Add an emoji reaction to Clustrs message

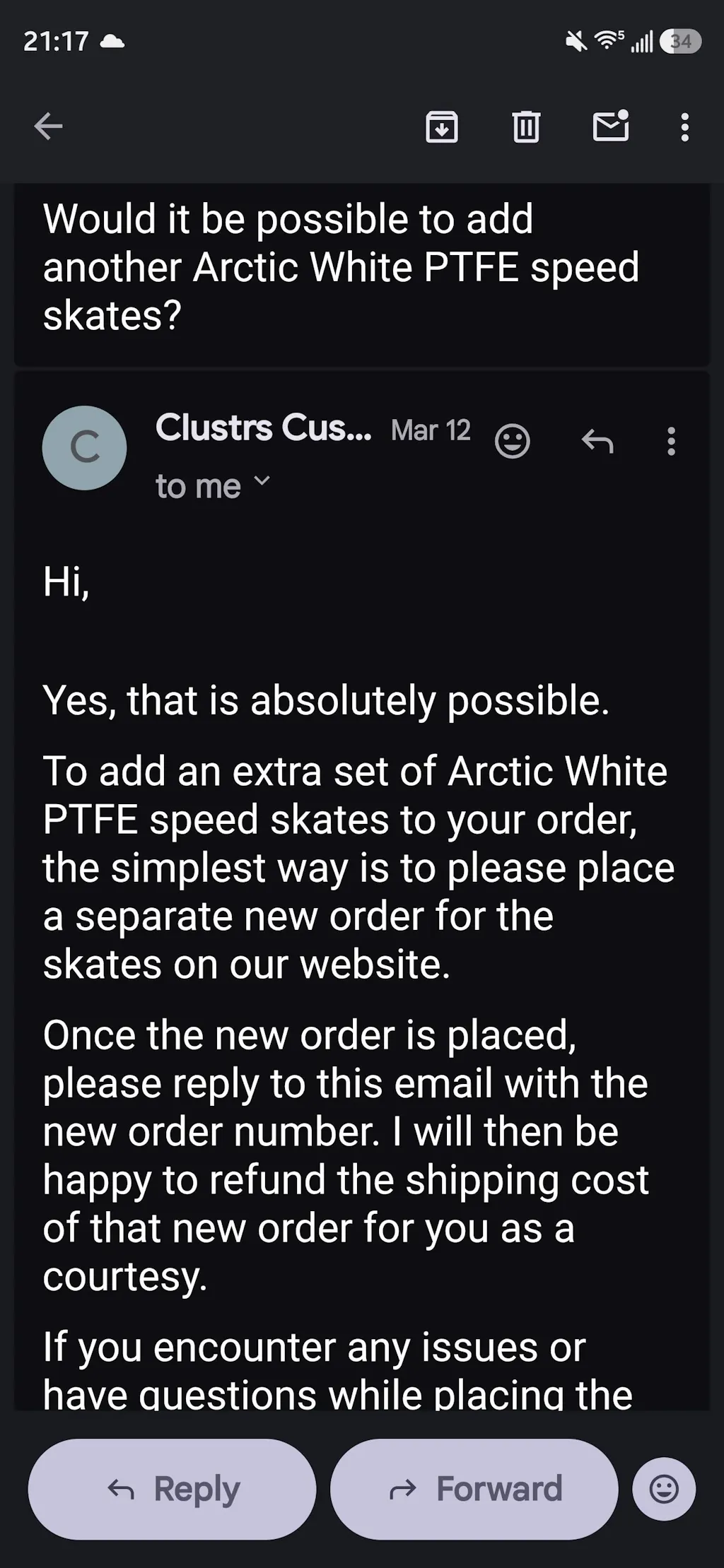[x=513, y=442]
